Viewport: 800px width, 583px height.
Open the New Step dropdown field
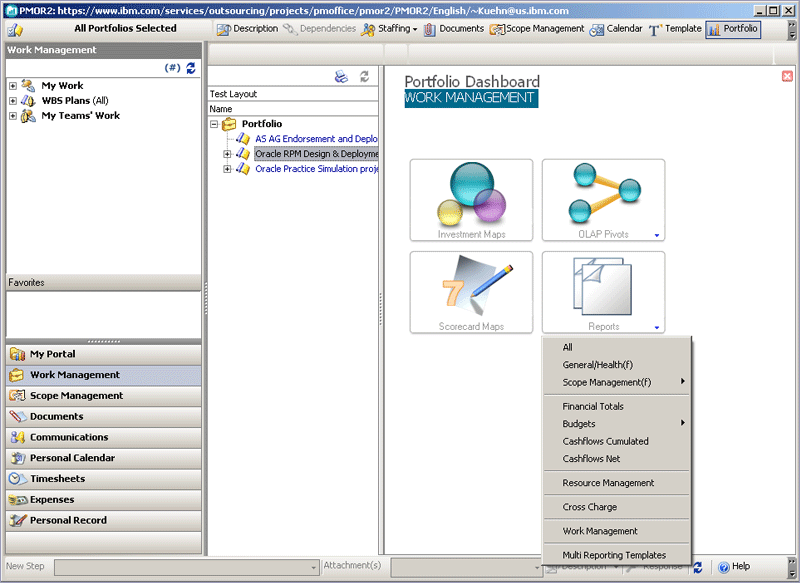pos(187,567)
